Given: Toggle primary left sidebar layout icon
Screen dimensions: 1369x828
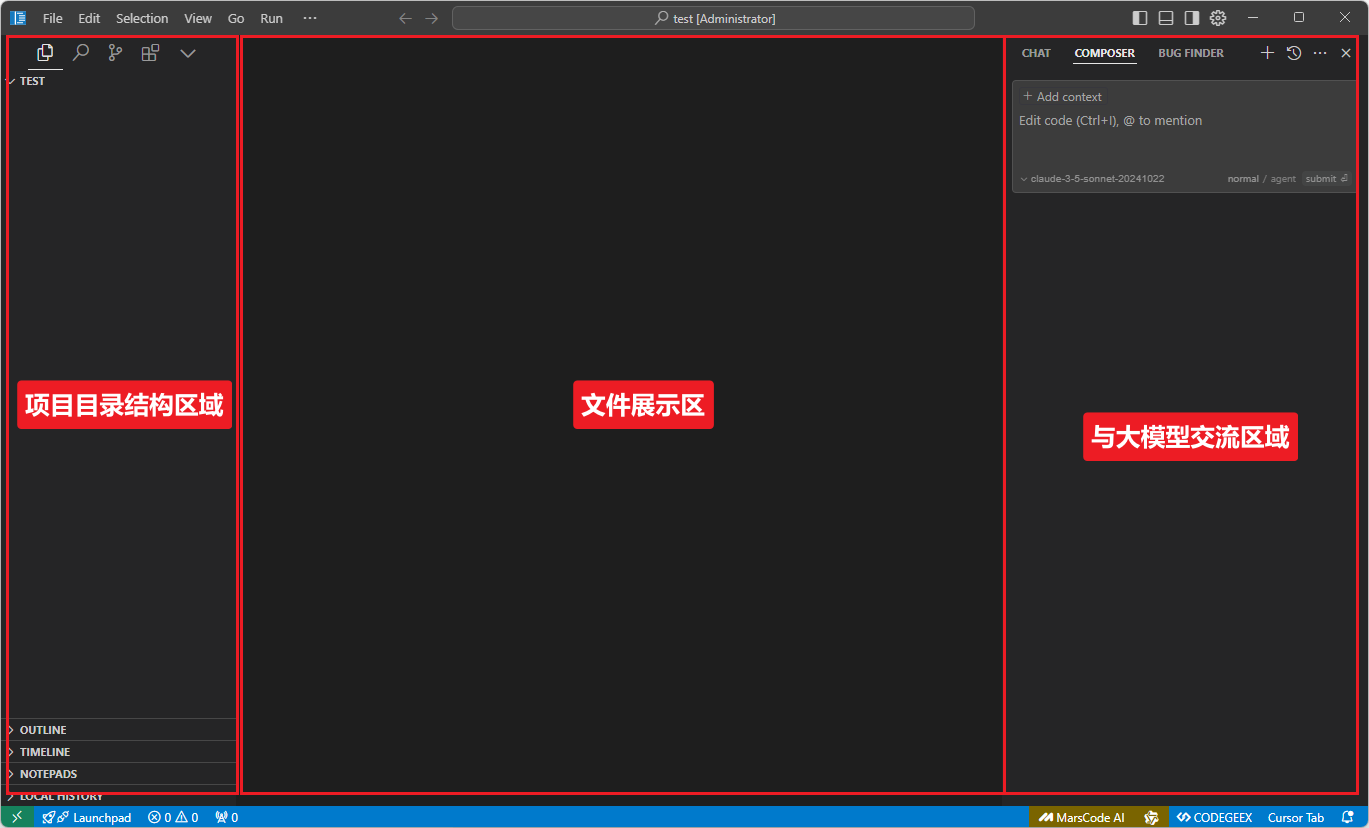Looking at the screenshot, I should (x=1140, y=18).
